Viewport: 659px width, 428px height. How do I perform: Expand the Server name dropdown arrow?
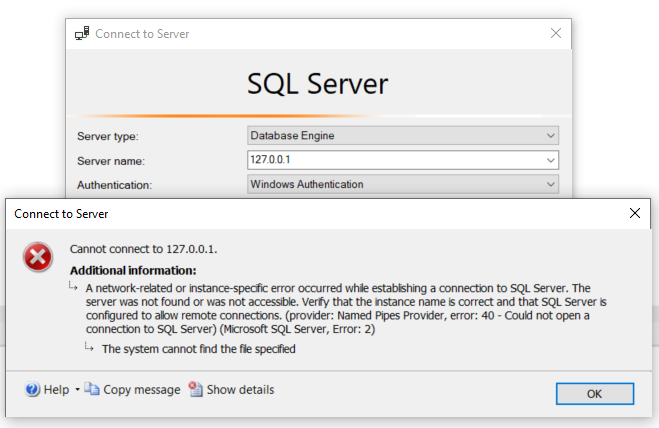[551, 160]
